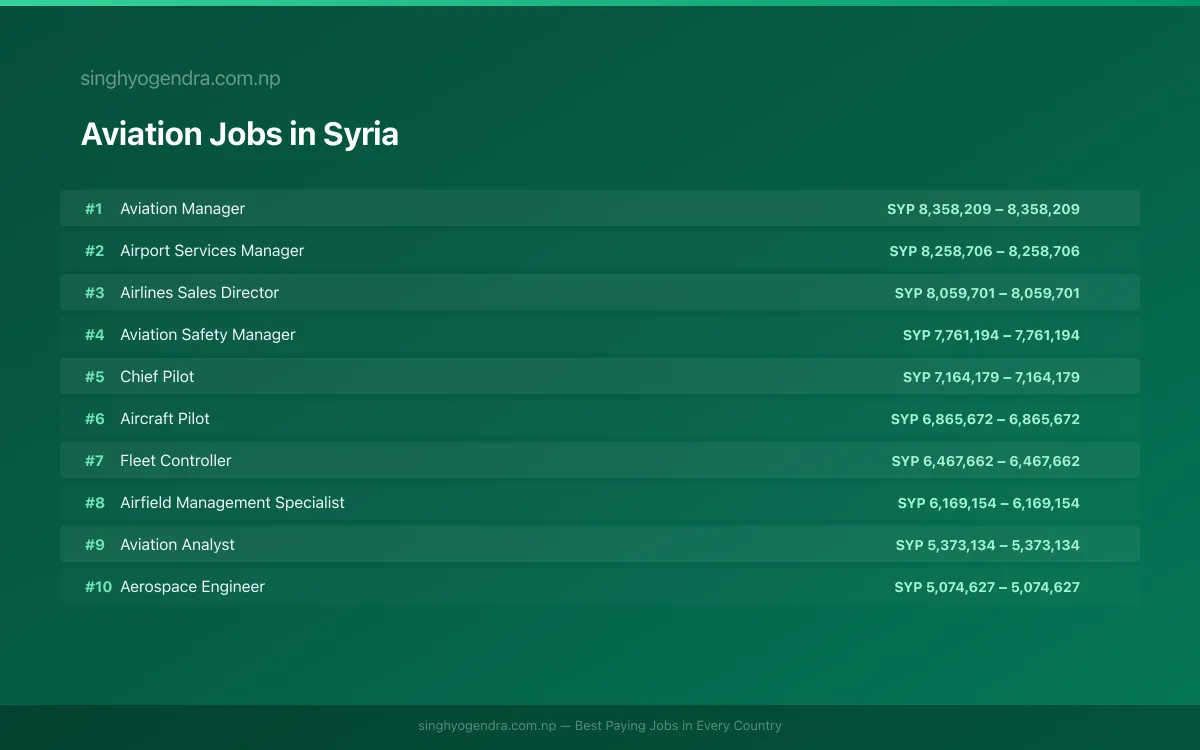Select the Airfield Management Specialist job title

click(x=232, y=503)
